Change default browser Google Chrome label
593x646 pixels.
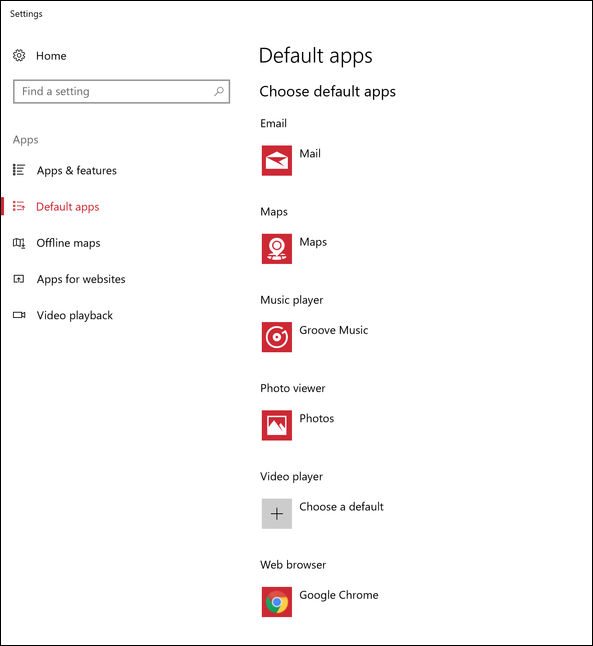(339, 595)
